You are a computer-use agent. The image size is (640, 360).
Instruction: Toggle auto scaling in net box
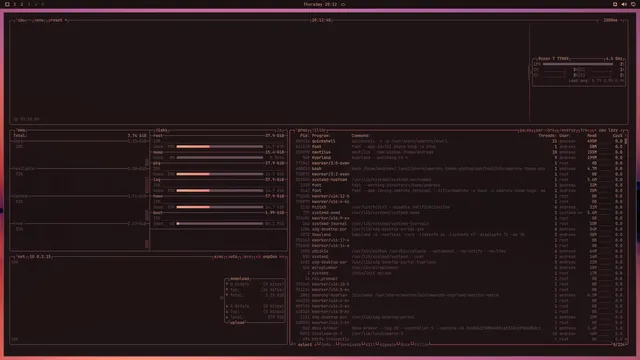point(233,257)
